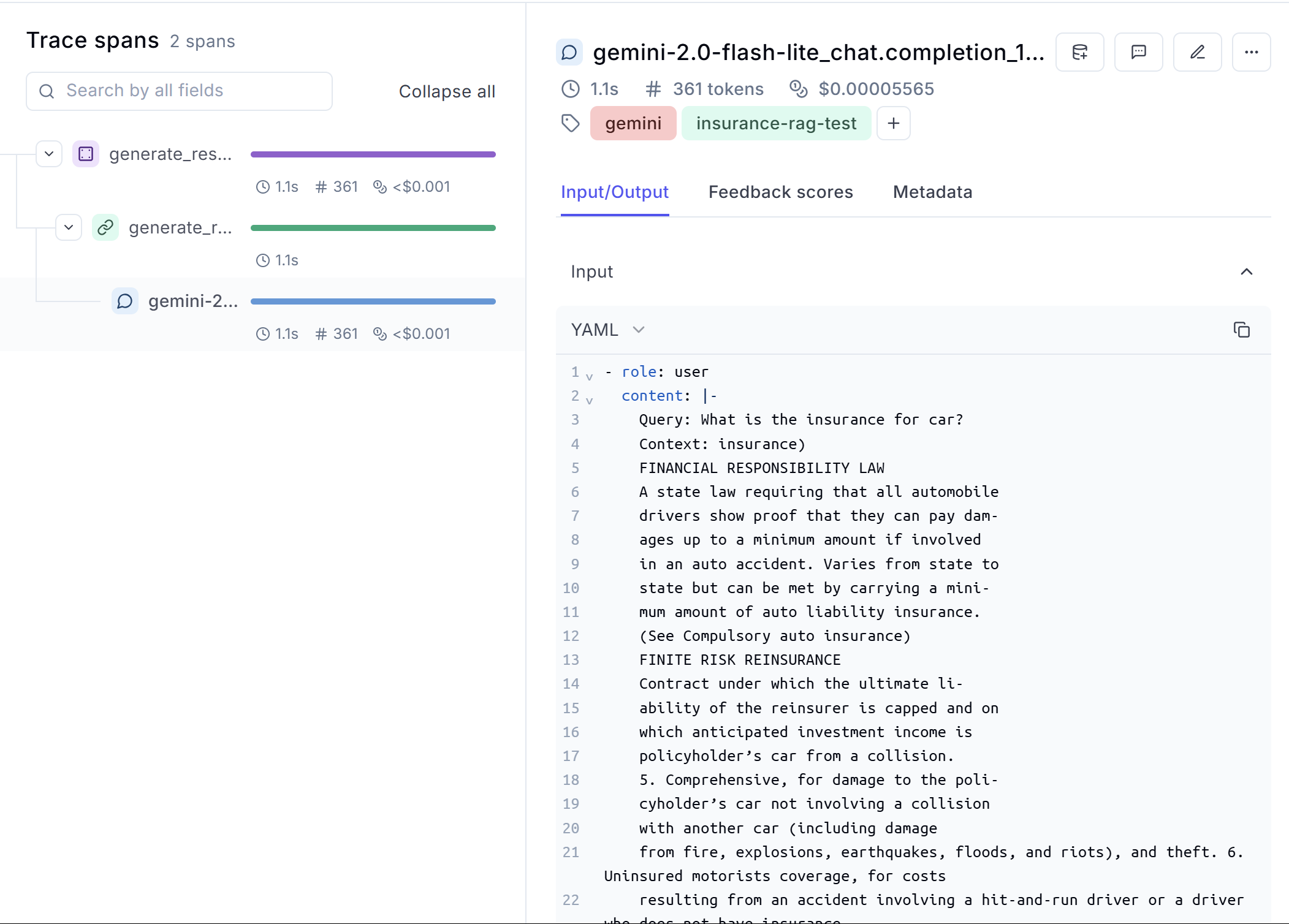Image resolution: width=1289 pixels, height=924 pixels.
Task: Click the '# 361' tokens under generate_res... span
Action: tap(337, 187)
